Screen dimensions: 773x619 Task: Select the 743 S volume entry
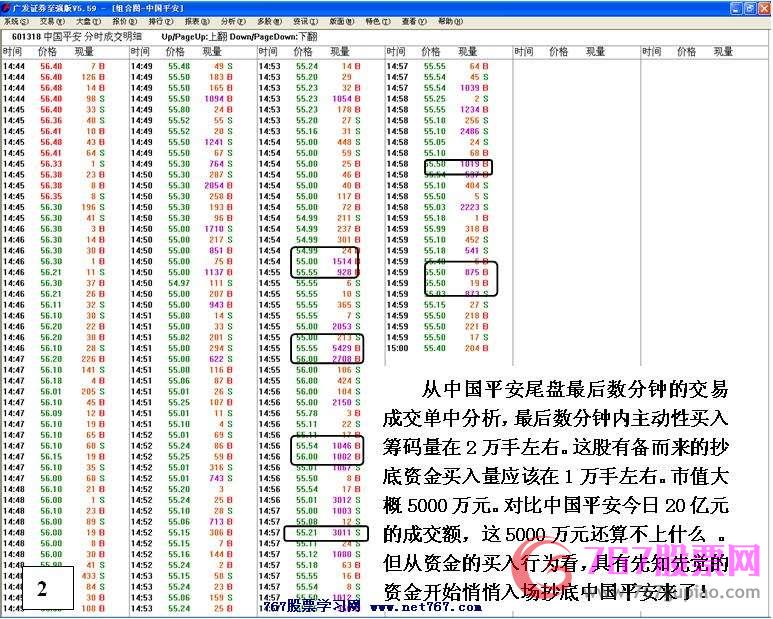point(221,479)
